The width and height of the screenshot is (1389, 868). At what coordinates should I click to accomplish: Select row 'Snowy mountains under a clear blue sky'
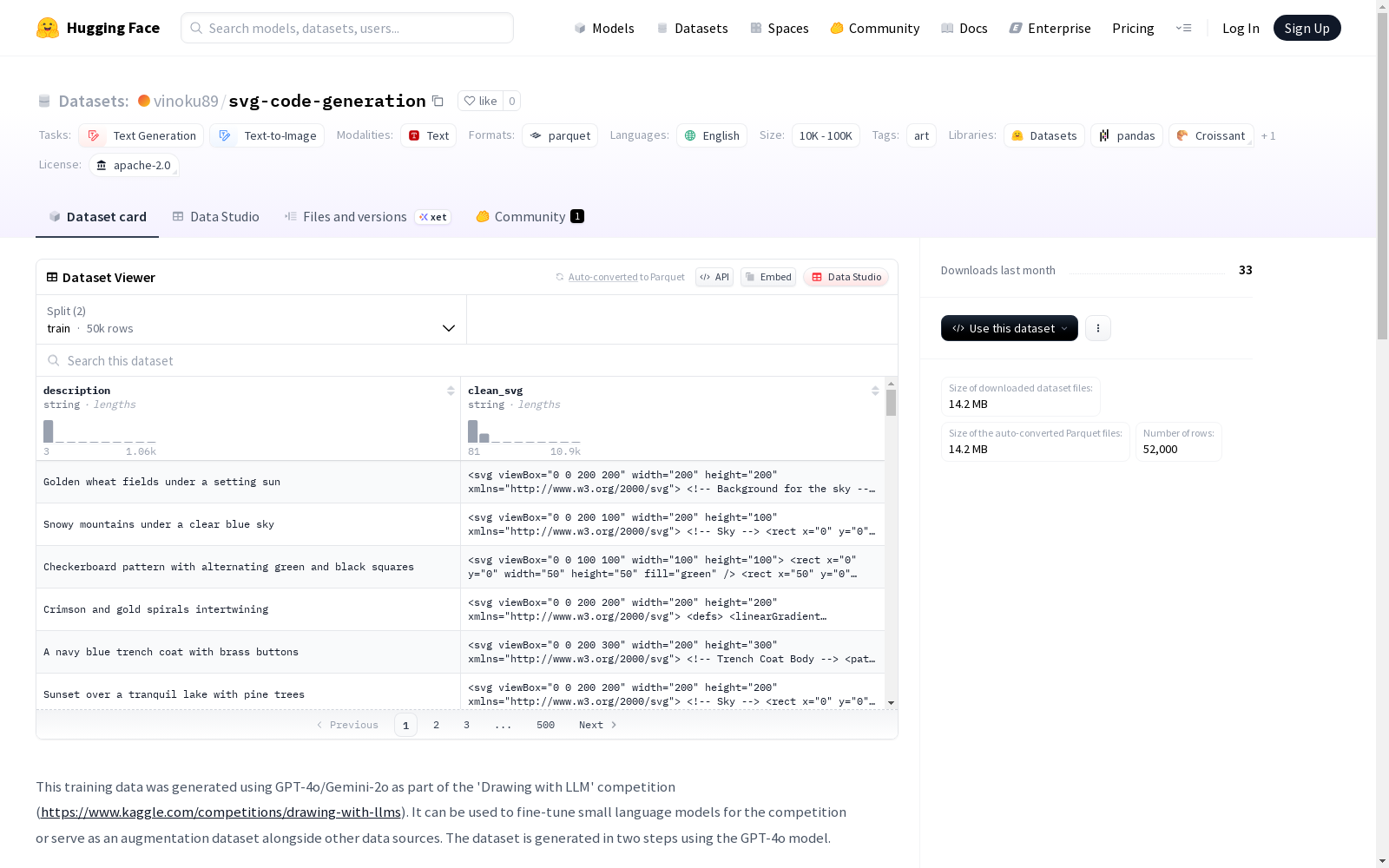(460, 524)
